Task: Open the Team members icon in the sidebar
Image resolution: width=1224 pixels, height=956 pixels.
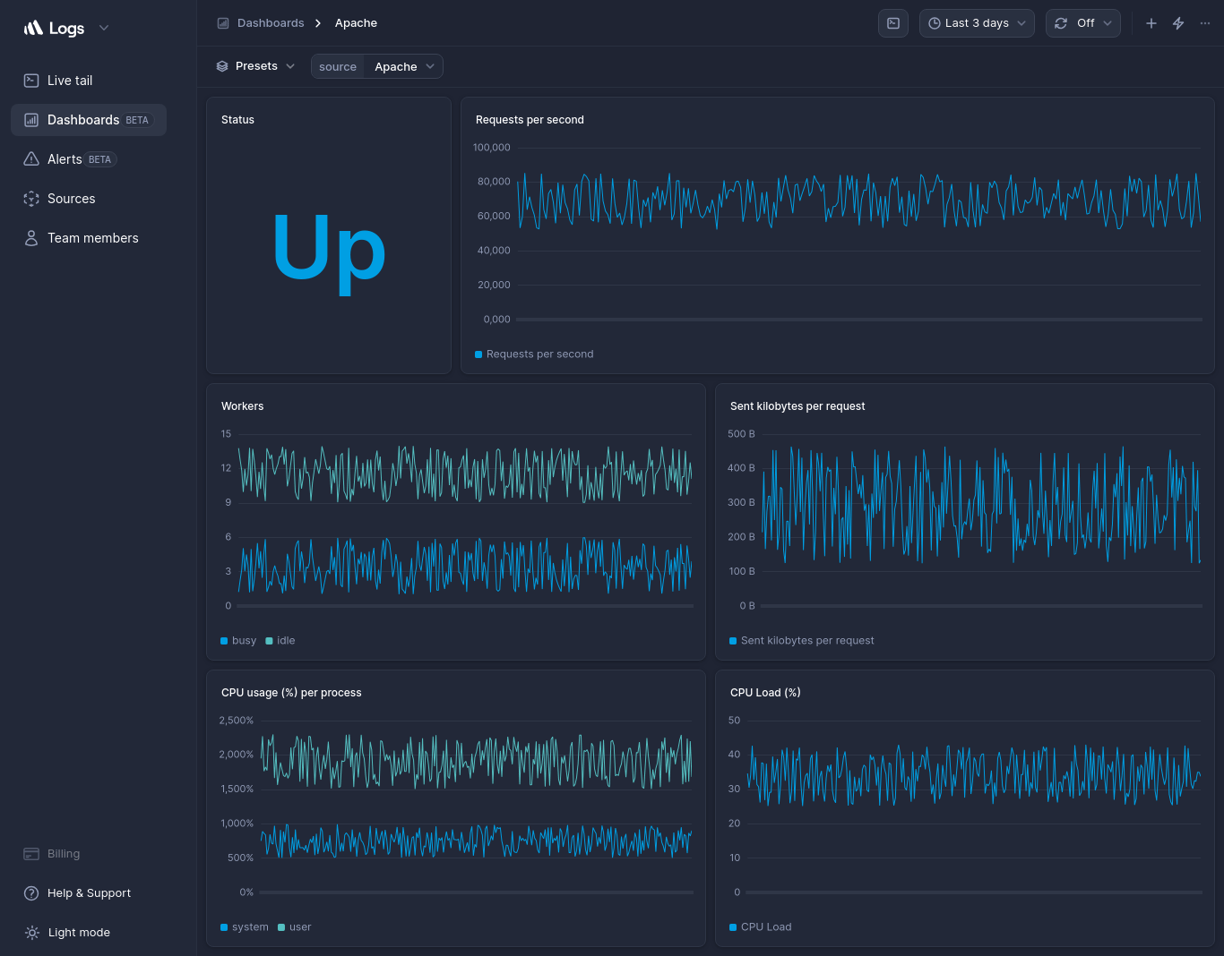Action: (x=30, y=238)
